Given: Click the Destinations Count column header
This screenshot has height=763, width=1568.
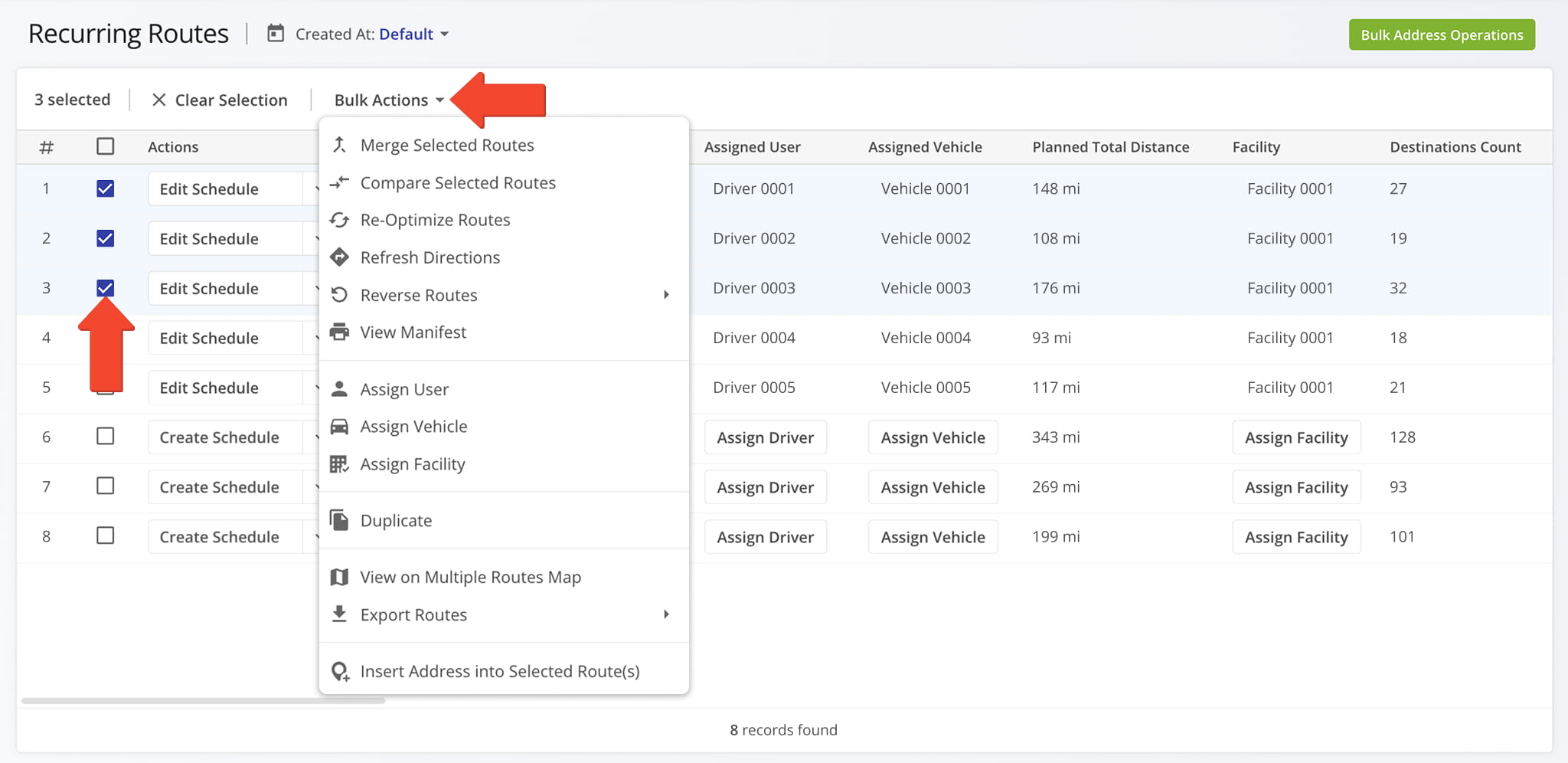Looking at the screenshot, I should [1455, 146].
